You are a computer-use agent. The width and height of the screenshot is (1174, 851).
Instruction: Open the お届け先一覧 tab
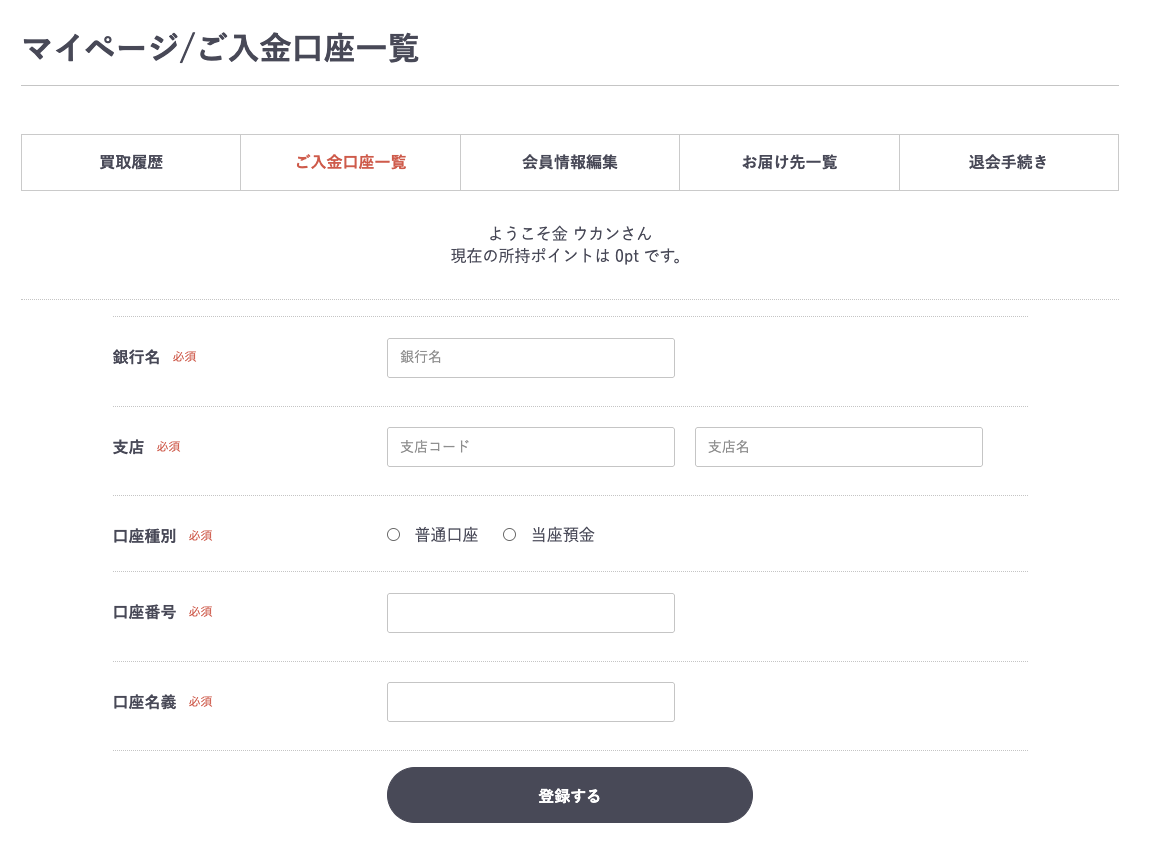click(x=789, y=162)
